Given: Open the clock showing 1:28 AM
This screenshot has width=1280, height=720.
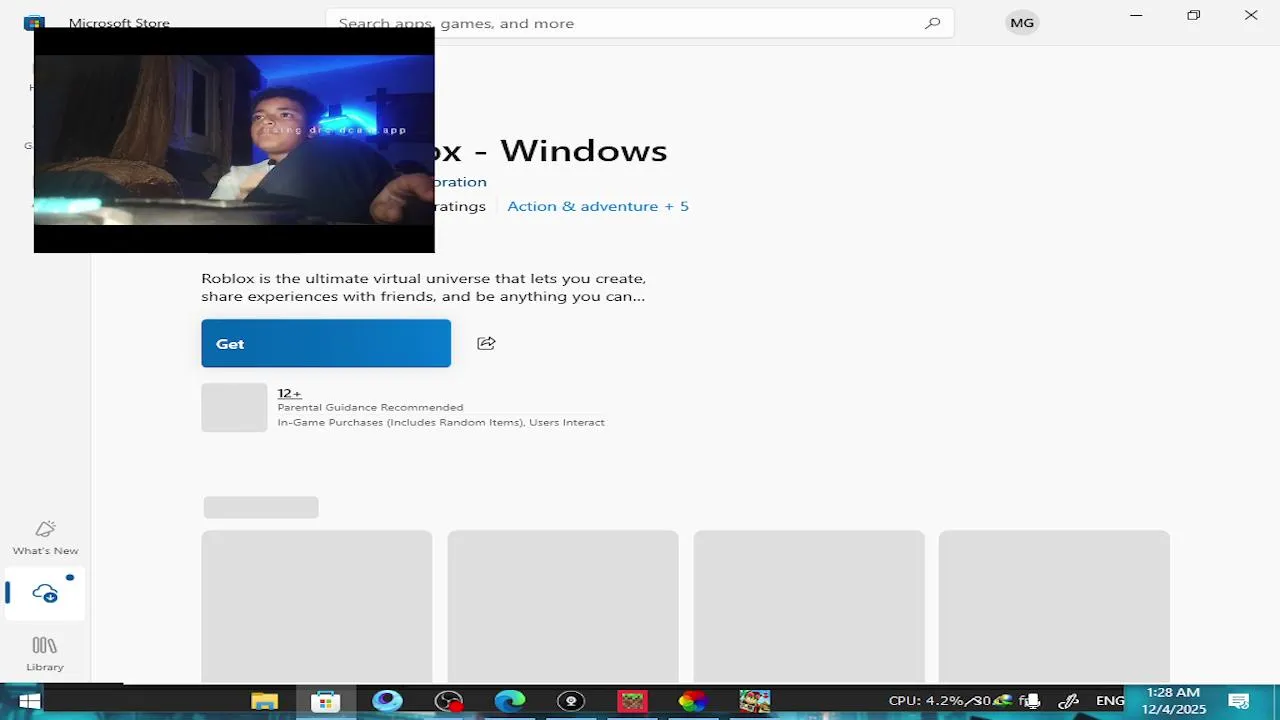Looking at the screenshot, I should coord(1173,701).
